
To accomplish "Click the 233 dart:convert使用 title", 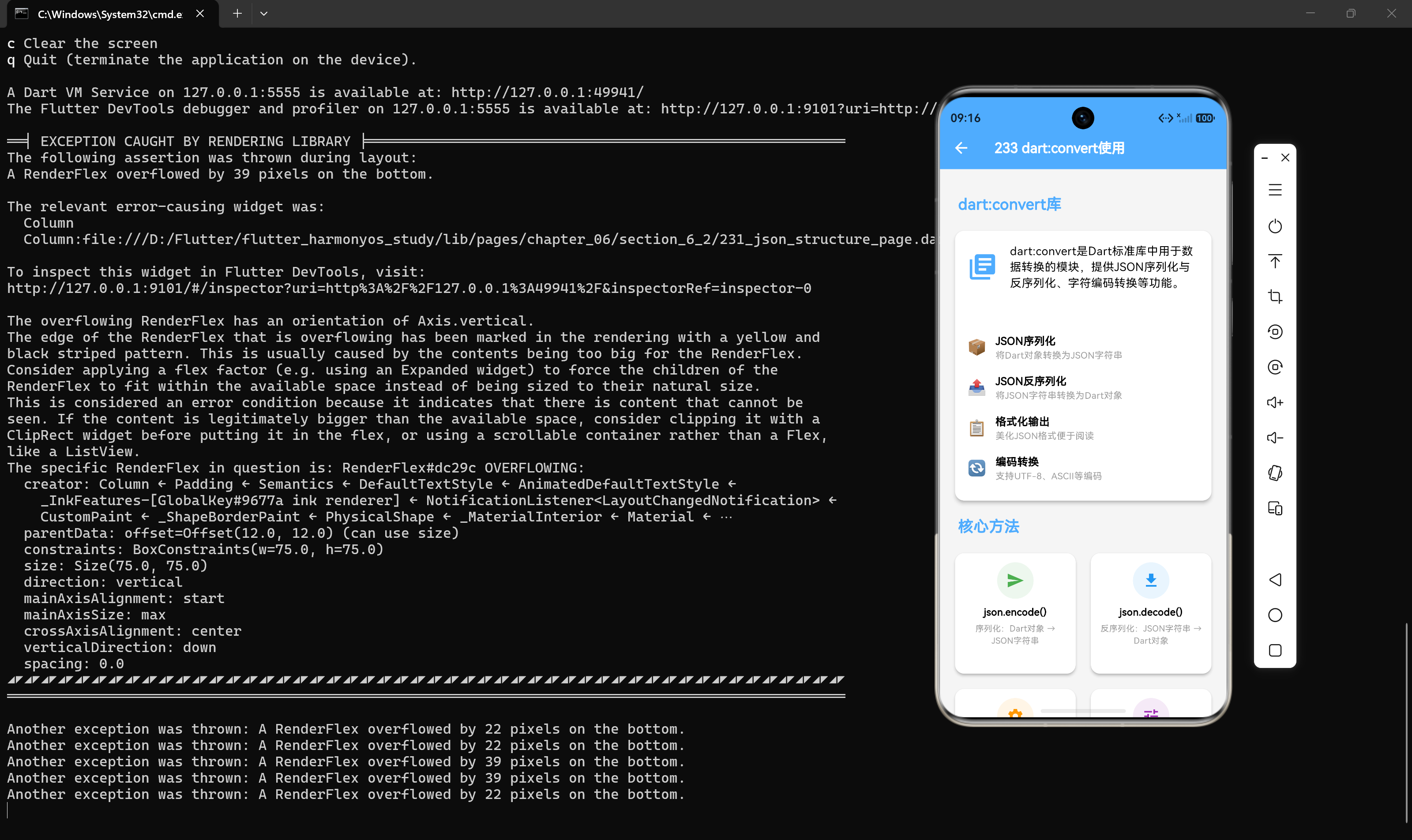I will (x=1059, y=148).
